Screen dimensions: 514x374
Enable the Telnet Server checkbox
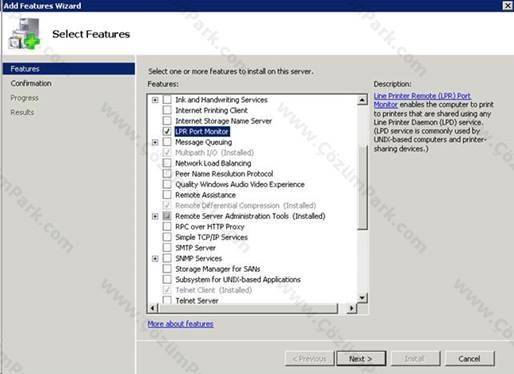[x=167, y=300]
